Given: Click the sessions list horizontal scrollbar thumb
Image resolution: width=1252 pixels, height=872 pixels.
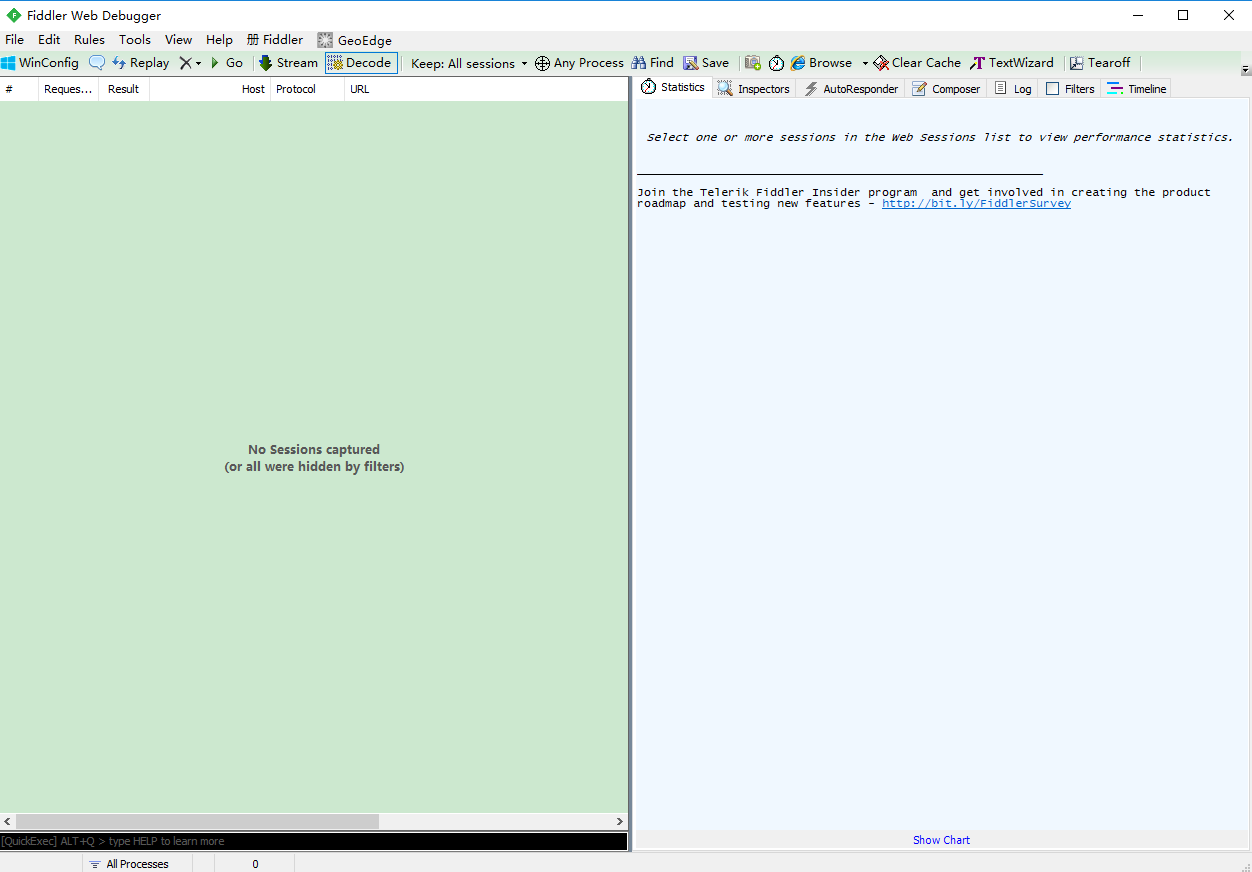Looking at the screenshot, I should (198, 821).
